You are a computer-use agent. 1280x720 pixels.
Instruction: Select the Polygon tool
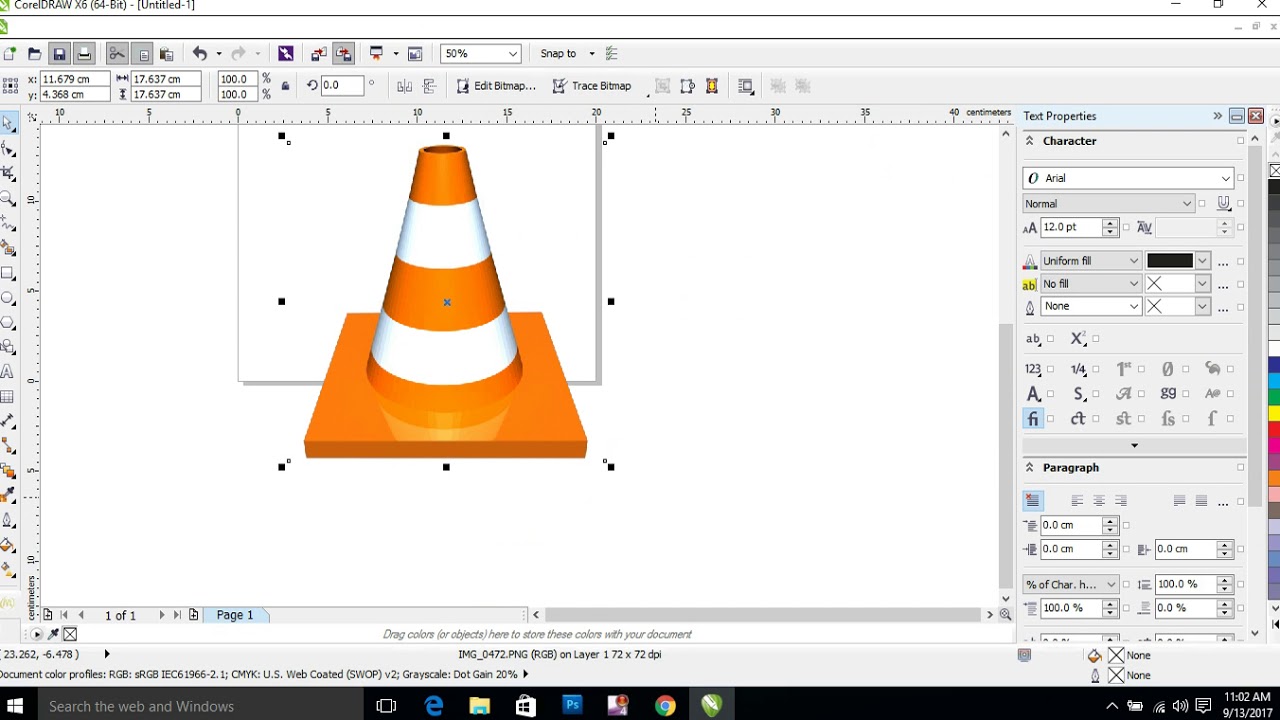click(x=8, y=323)
